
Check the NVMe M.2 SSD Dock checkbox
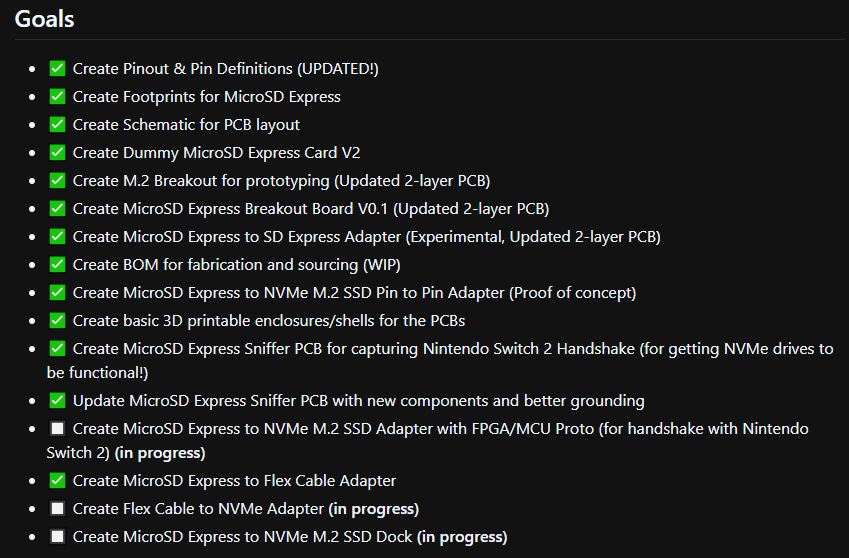click(x=57, y=537)
